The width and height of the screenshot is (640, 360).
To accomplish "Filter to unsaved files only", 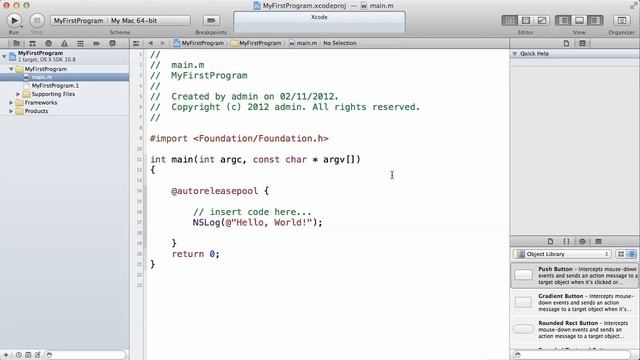I will (x=38, y=355).
